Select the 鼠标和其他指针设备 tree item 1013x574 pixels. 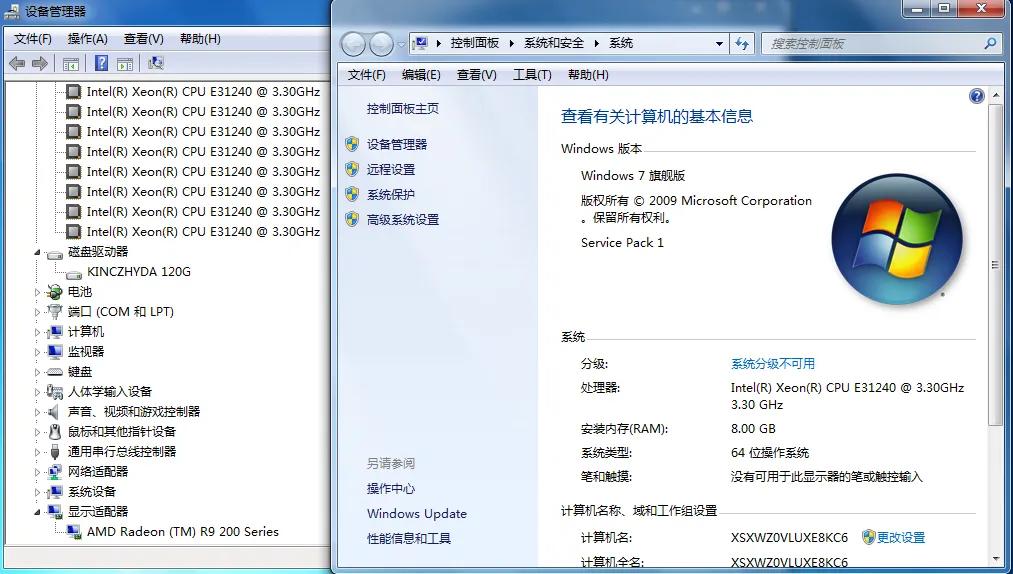pos(121,432)
